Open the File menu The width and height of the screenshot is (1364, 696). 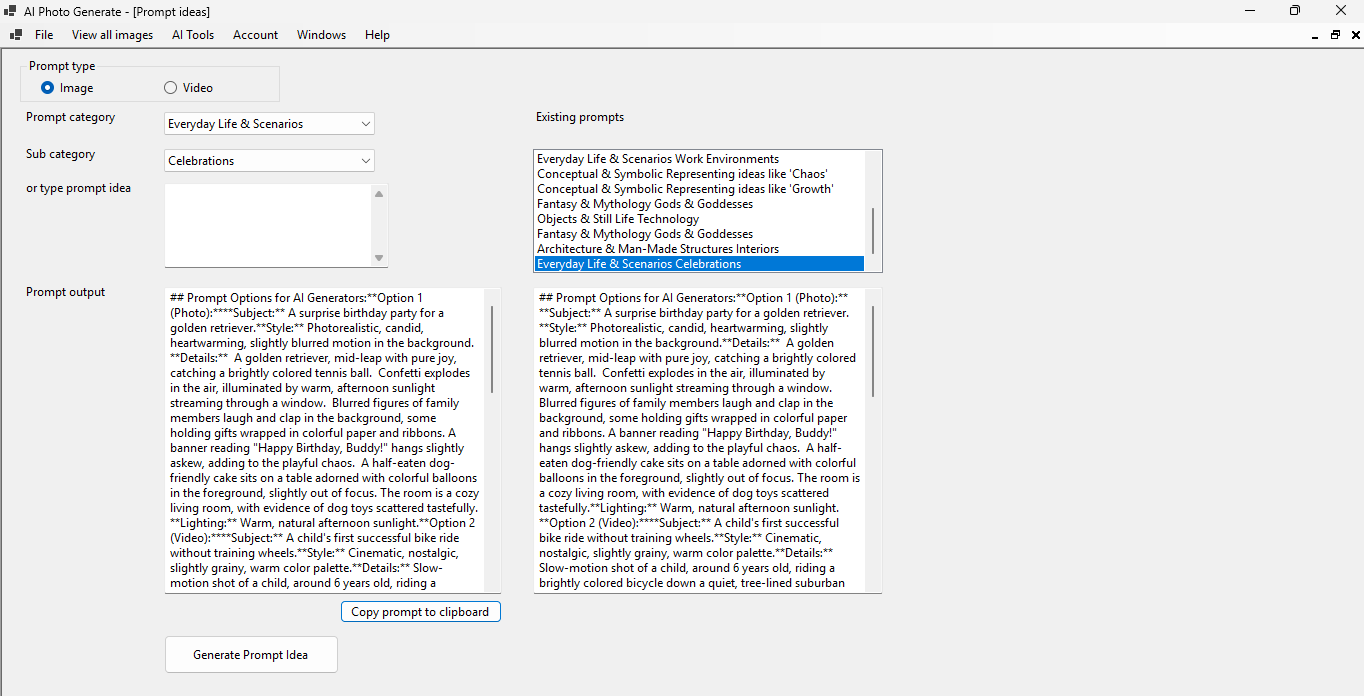(x=44, y=35)
